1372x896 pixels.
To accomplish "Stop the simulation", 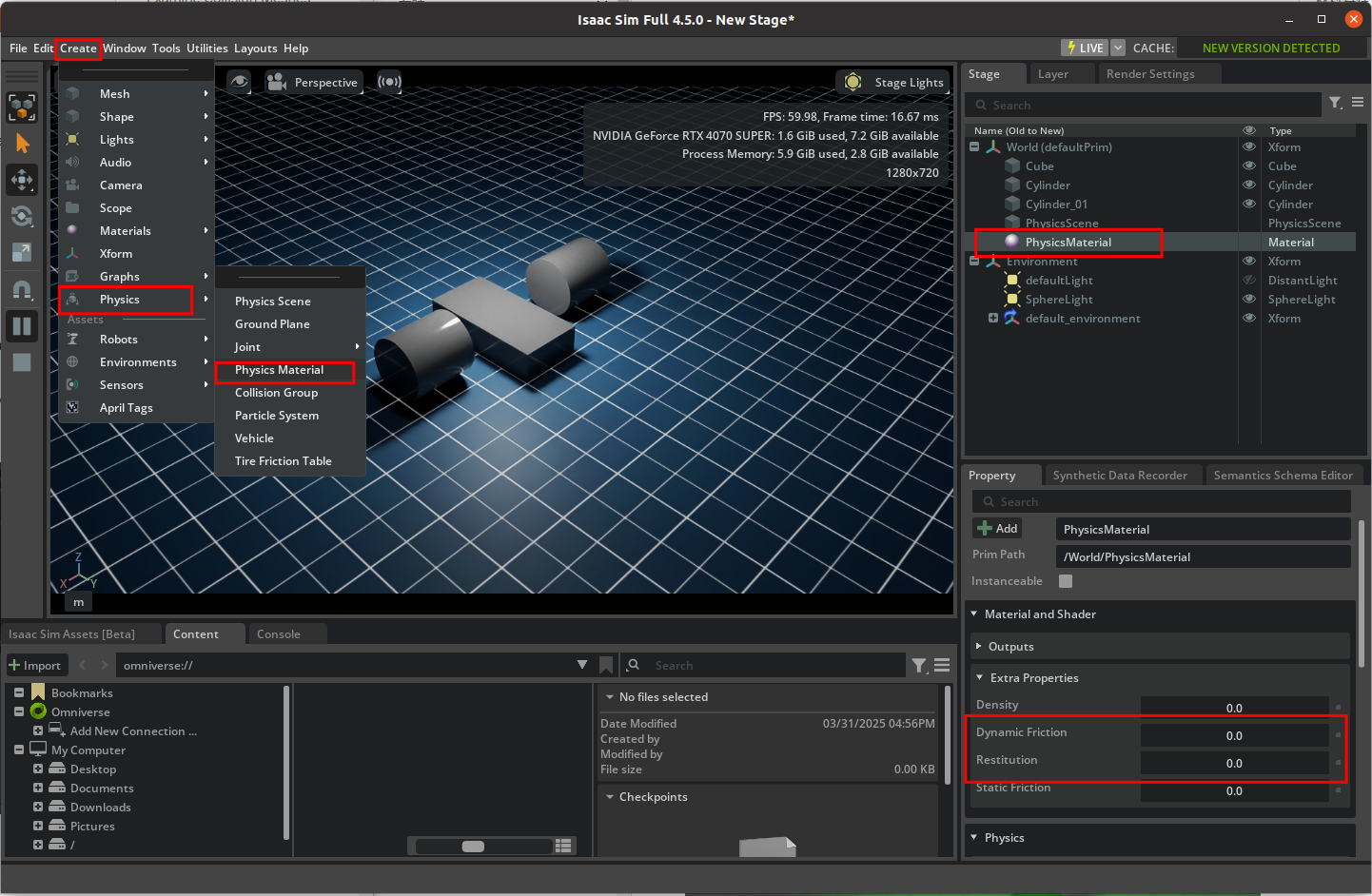I will pyautogui.click(x=22, y=362).
